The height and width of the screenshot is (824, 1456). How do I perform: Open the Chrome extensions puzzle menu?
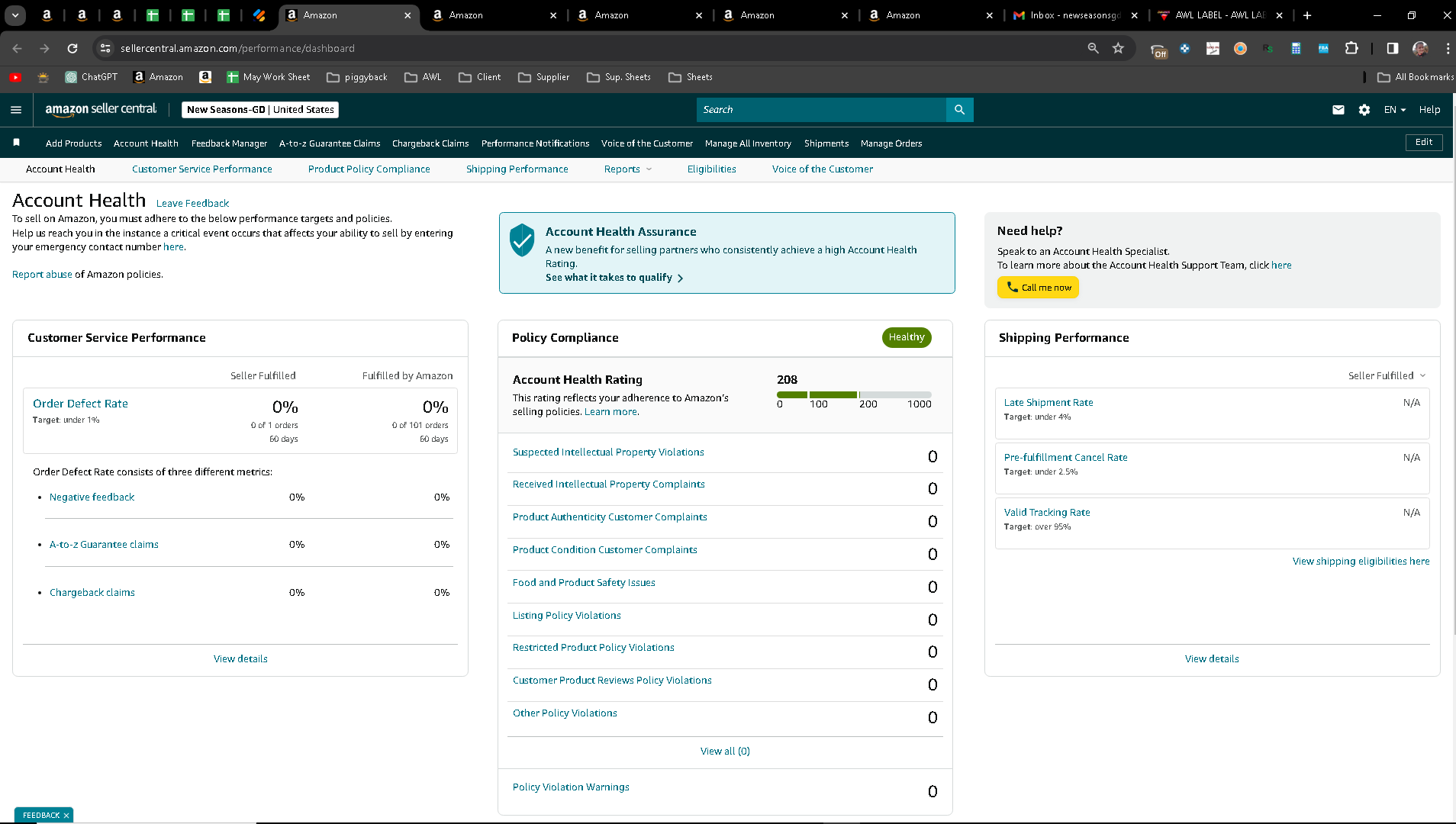[x=1351, y=48]
